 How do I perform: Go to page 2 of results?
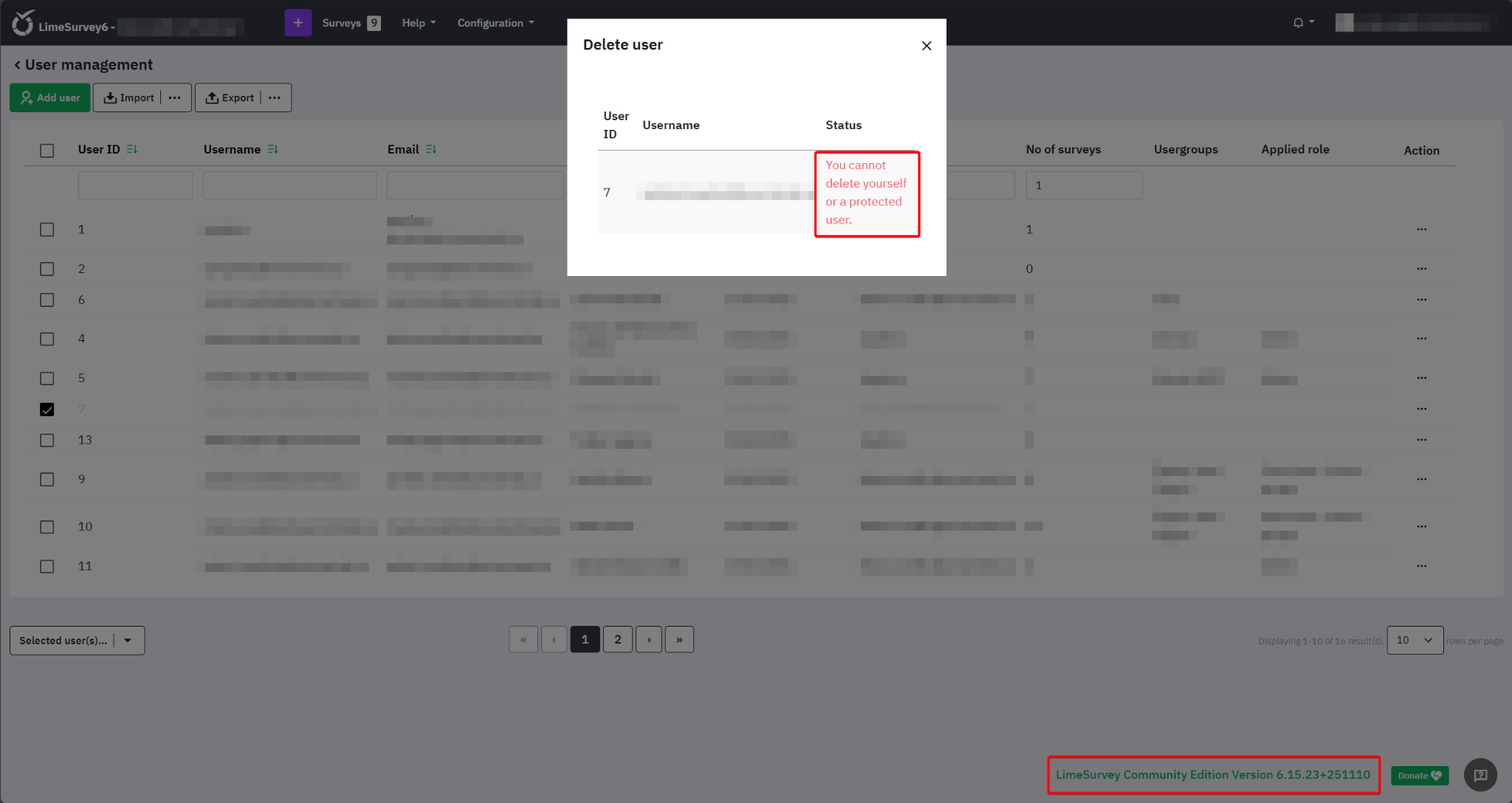[x=617, y=639]
